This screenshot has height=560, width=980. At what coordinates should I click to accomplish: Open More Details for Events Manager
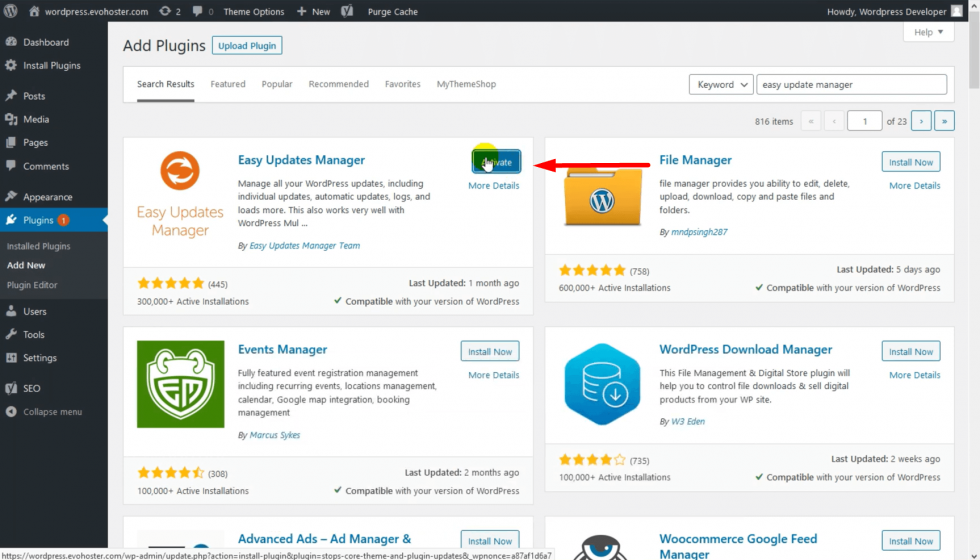pyautogui.click(x=494, y=375)
